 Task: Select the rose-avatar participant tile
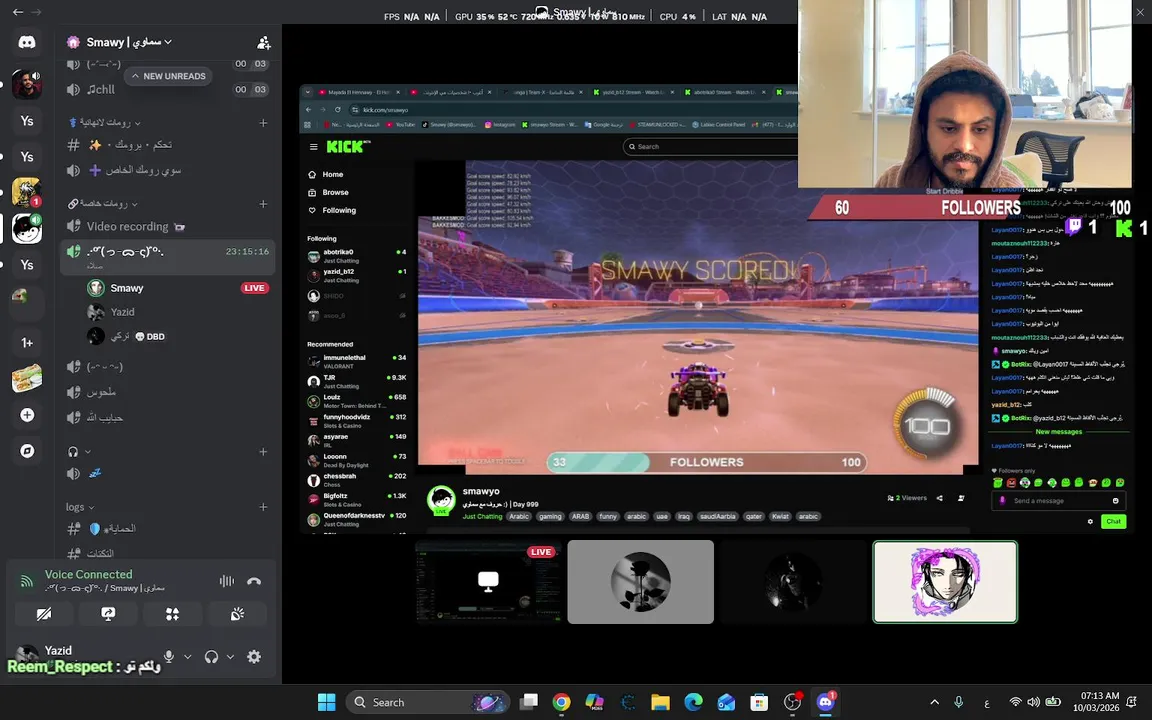pyautogui.click(x=641, y=582)
